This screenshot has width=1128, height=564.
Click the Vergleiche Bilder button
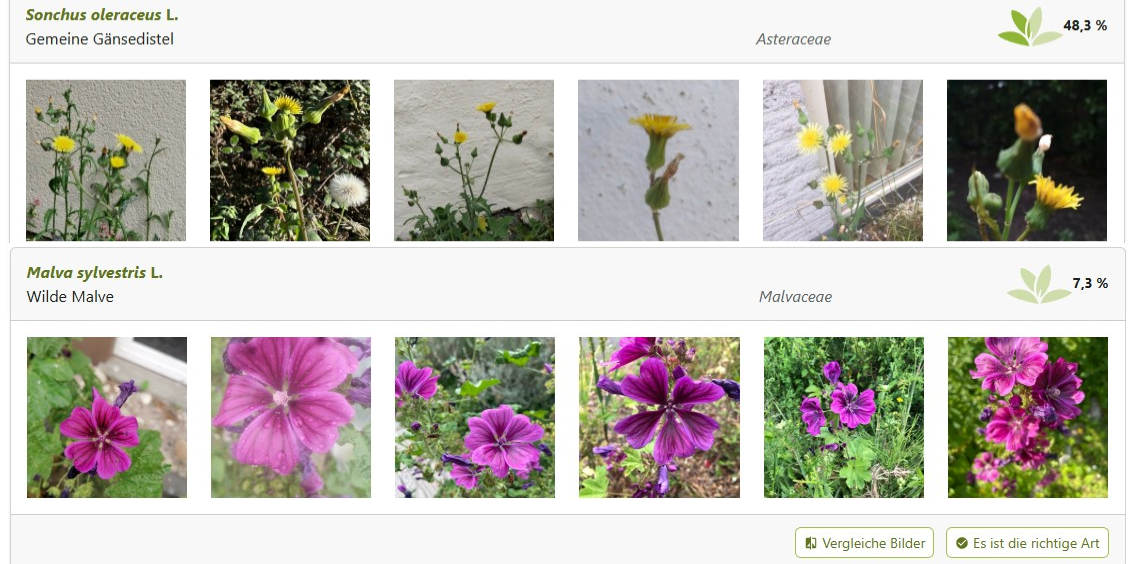pos(864,543)
